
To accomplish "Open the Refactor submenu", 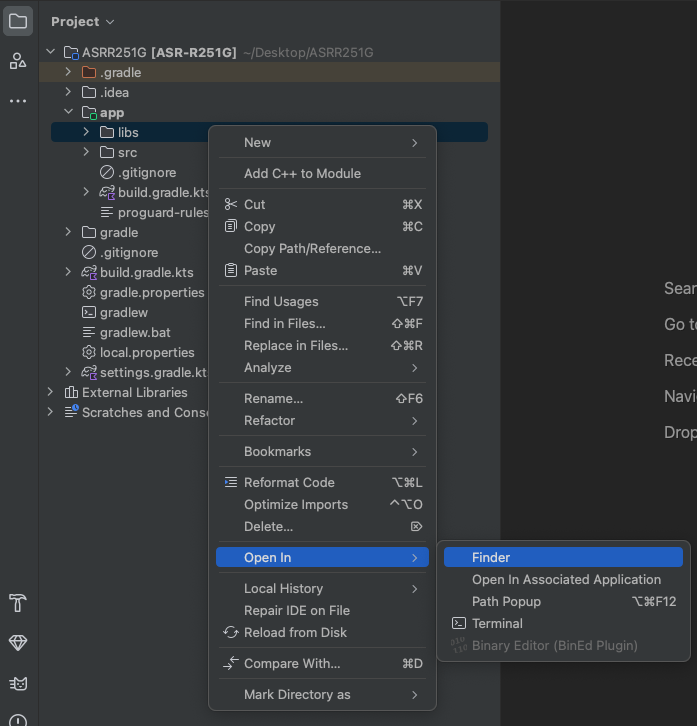I will pyautogui.click(x=270, y=420).
